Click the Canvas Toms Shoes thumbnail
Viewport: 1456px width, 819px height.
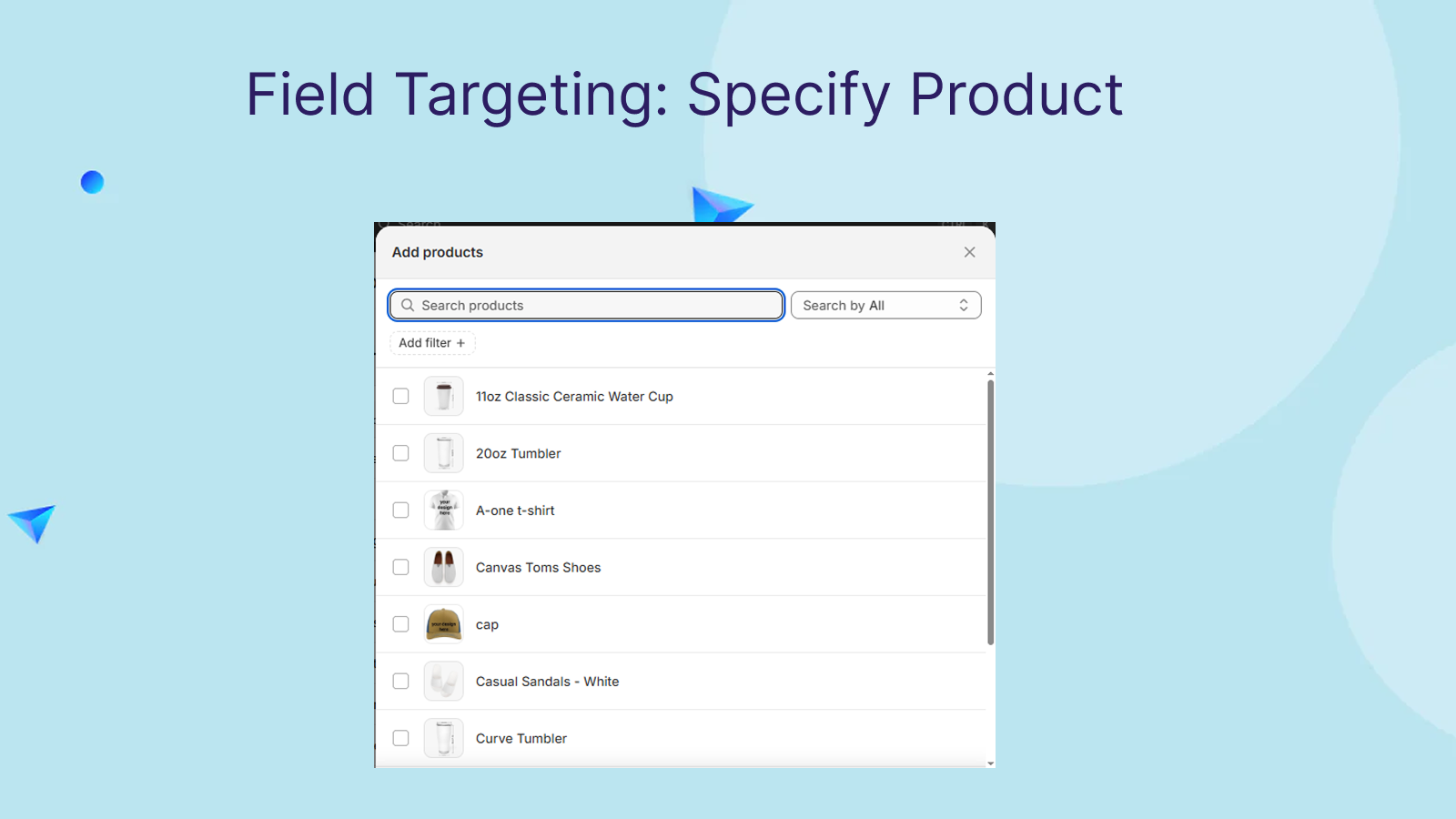tap(444, 567)
